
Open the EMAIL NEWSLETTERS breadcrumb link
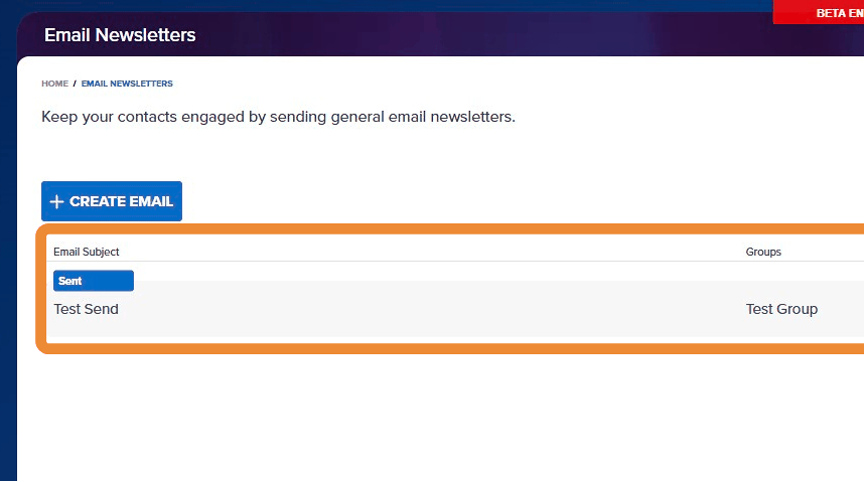pyautogui.click(x=127, y=84)
